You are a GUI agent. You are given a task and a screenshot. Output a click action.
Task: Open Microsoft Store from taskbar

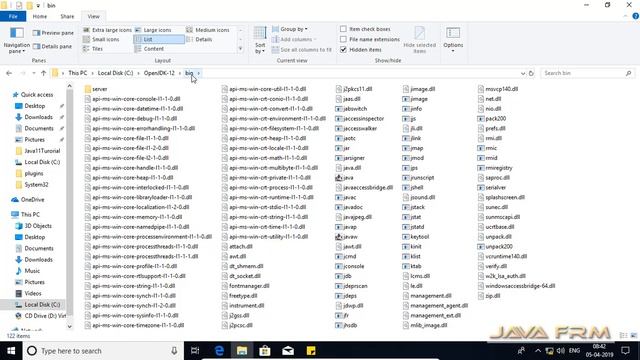click(265, 351)
